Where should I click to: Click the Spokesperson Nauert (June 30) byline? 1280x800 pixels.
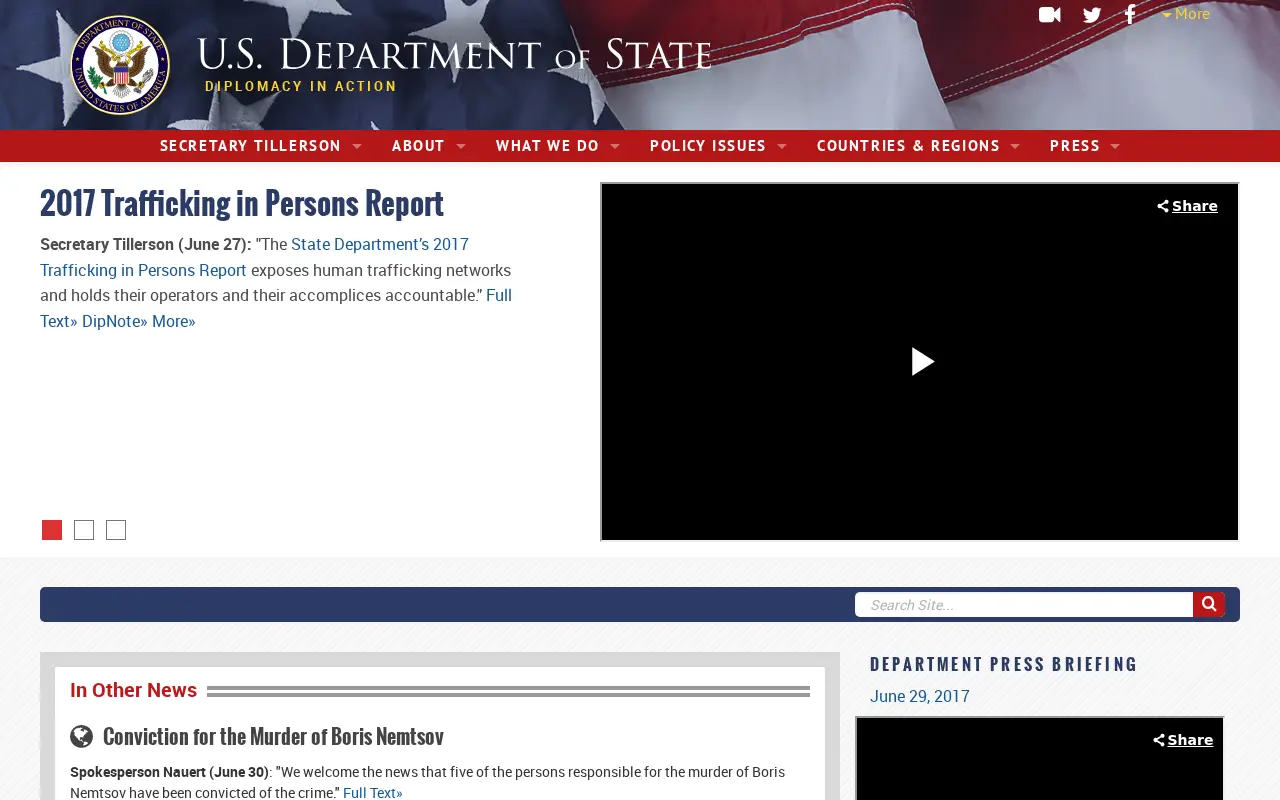169,772
